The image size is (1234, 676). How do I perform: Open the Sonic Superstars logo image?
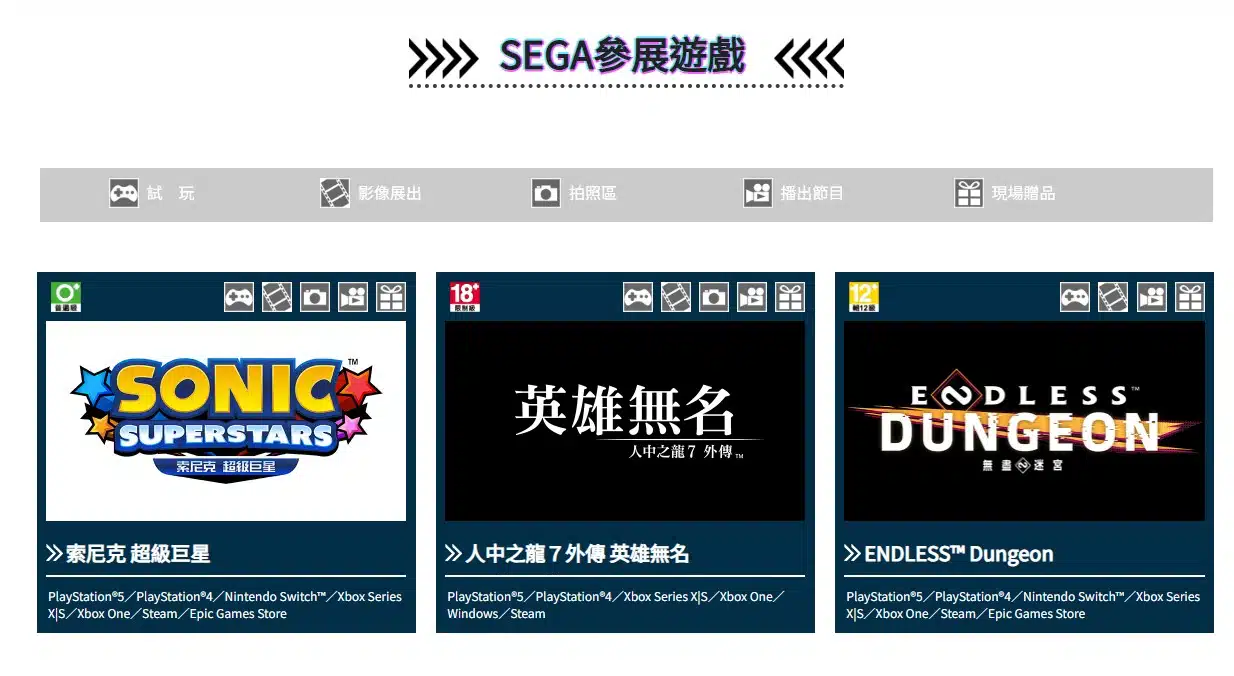pos(226,420)
